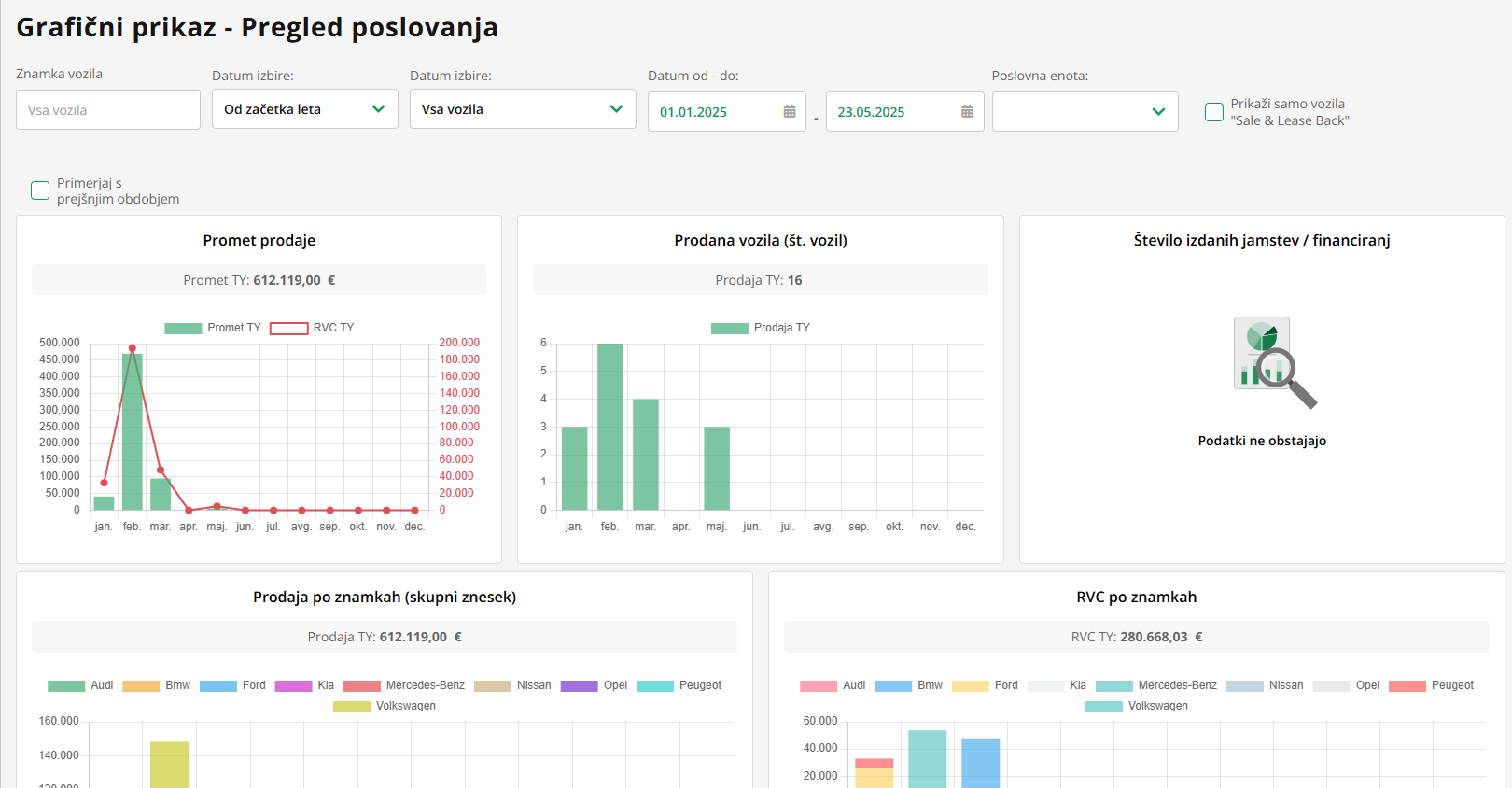Open calendar picker for start date 01.01.2025

pyautogui.click(x=790, y=112)
